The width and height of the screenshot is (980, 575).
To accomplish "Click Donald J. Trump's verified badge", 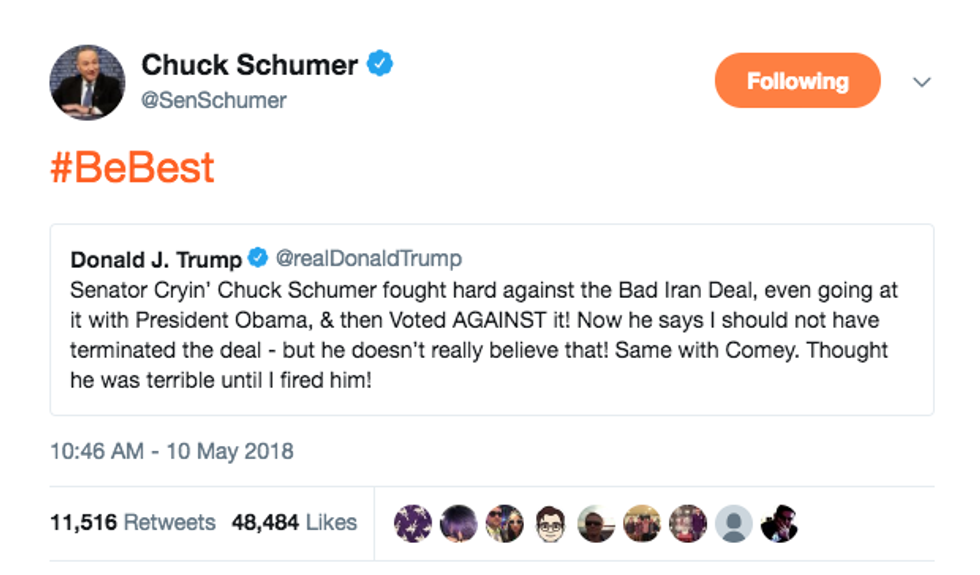I will coord(258,260).
